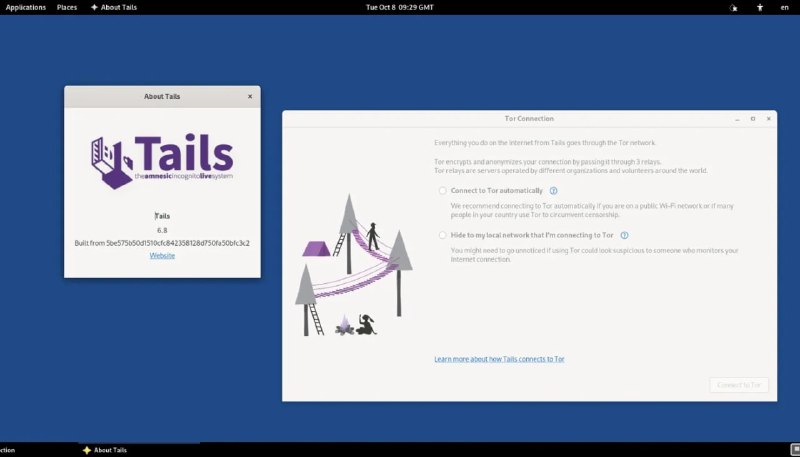
Task: Click the Tor Connection title bar text
Action: pyautogui.click(x=529, y=118)
